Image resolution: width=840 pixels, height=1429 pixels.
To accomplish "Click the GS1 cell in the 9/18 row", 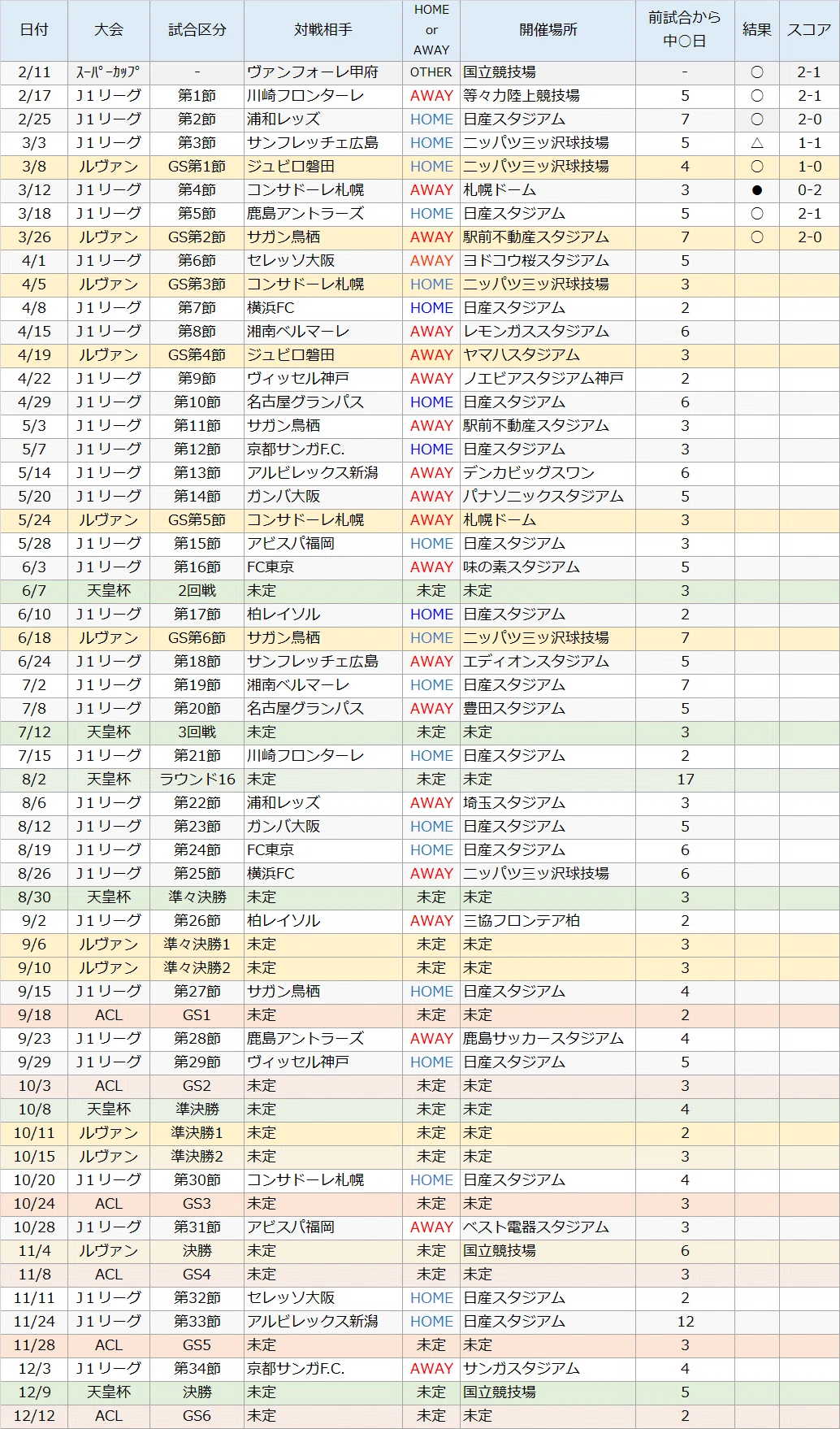I will 197,1015.
